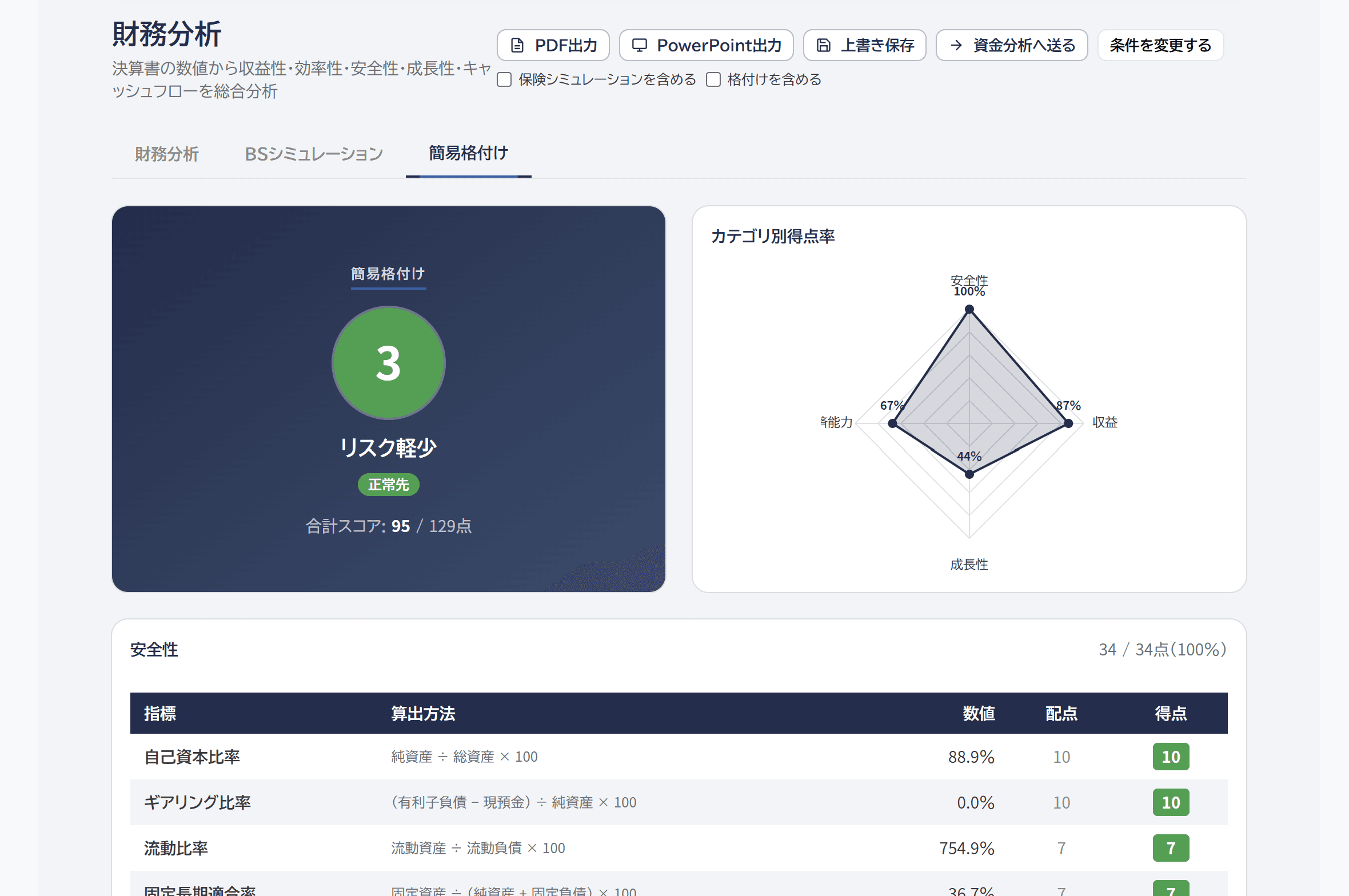Viewport: 1349px width, 896px height.
Task: Click the 純資産 ÷ 総資産 × 100 formula
Action: [464, 757]
